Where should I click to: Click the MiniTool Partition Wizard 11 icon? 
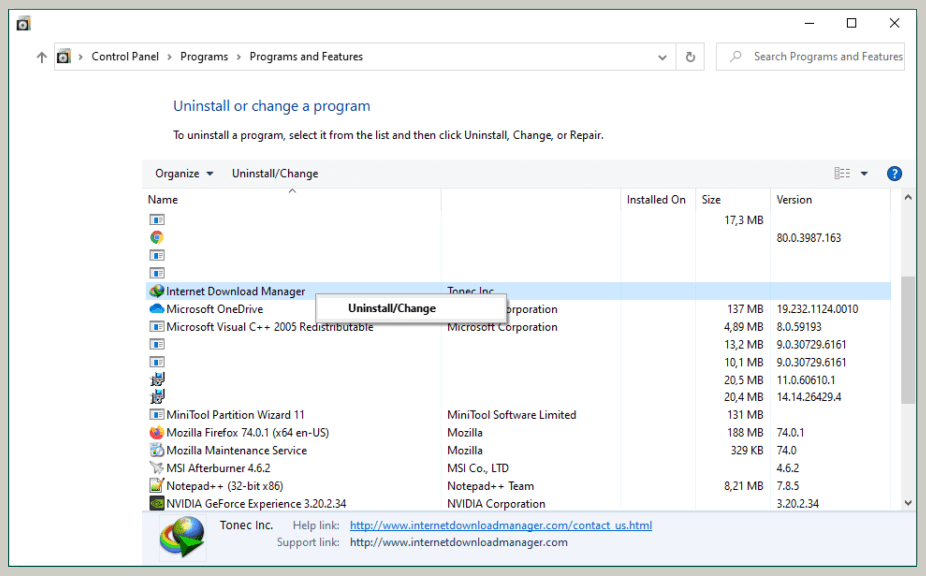click(x=157, y=414)
